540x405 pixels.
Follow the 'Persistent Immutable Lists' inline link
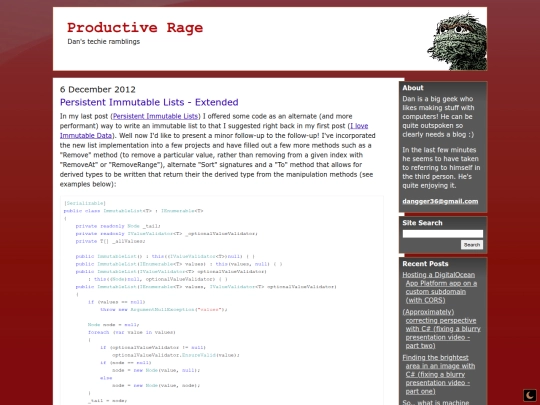[155, 116]
